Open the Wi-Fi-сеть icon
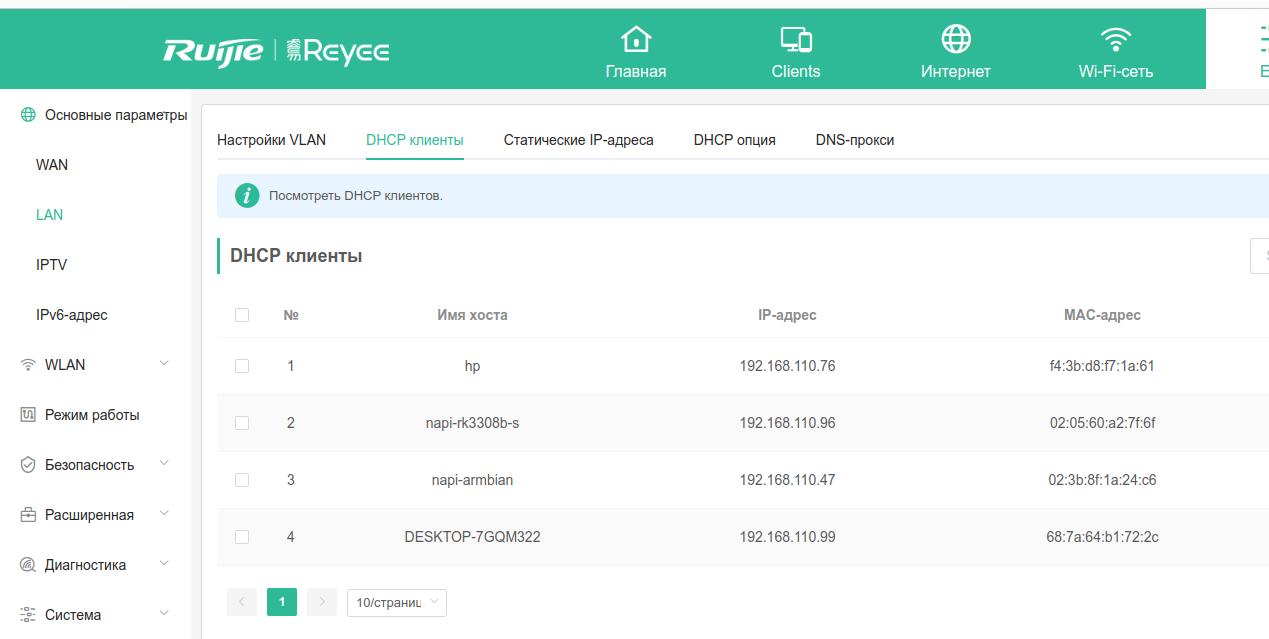 click(1115, 40)
